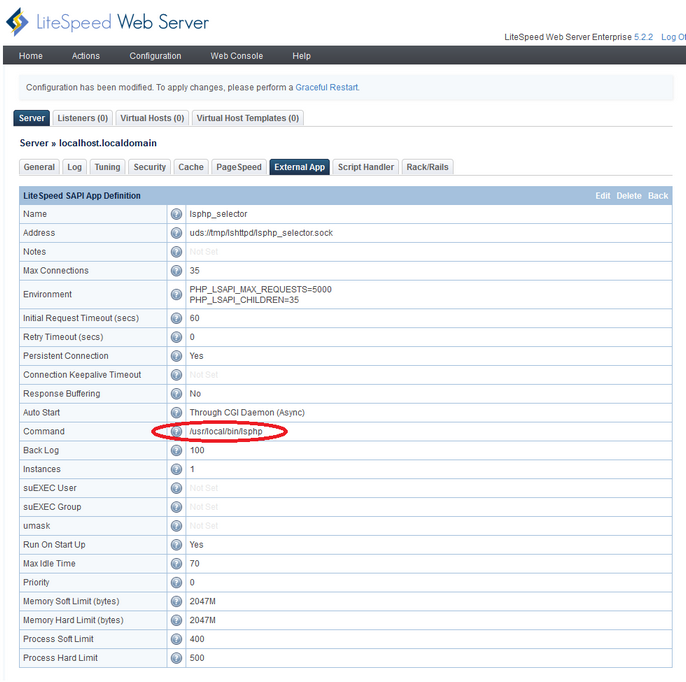Click the 5.2.2 version link
686x682 pixels.
[x=644, y=37]
